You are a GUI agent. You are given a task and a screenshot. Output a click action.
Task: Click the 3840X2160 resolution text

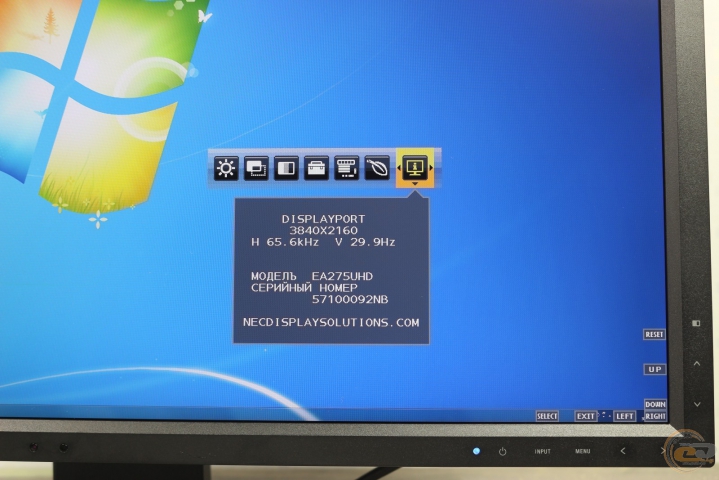pos(323,231)
